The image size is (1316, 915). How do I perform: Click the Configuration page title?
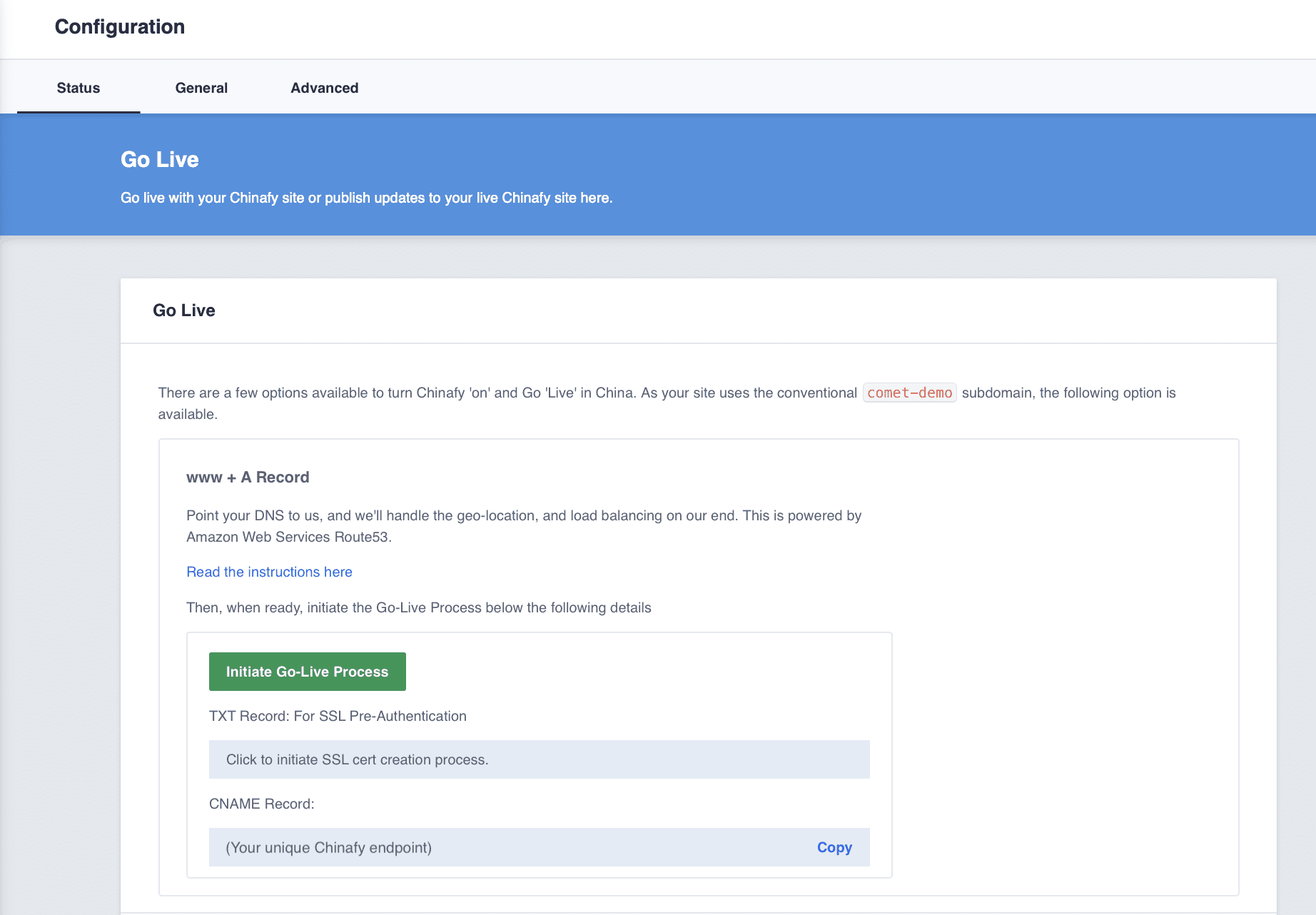tap(120, 27)
